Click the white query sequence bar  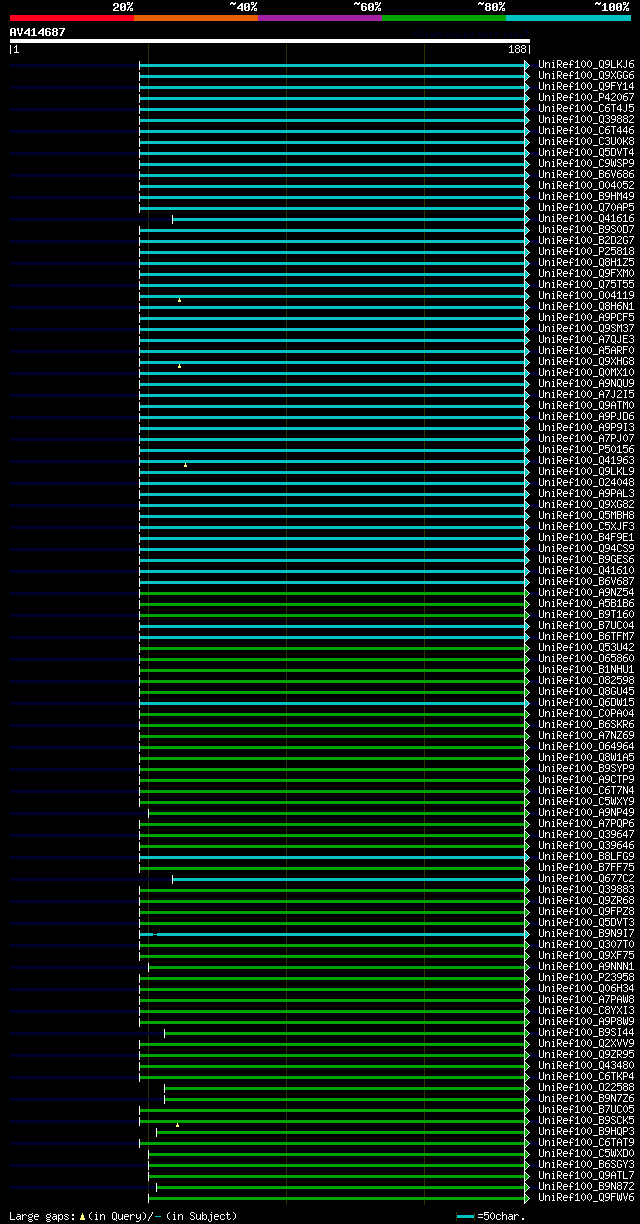click(269, 41)
